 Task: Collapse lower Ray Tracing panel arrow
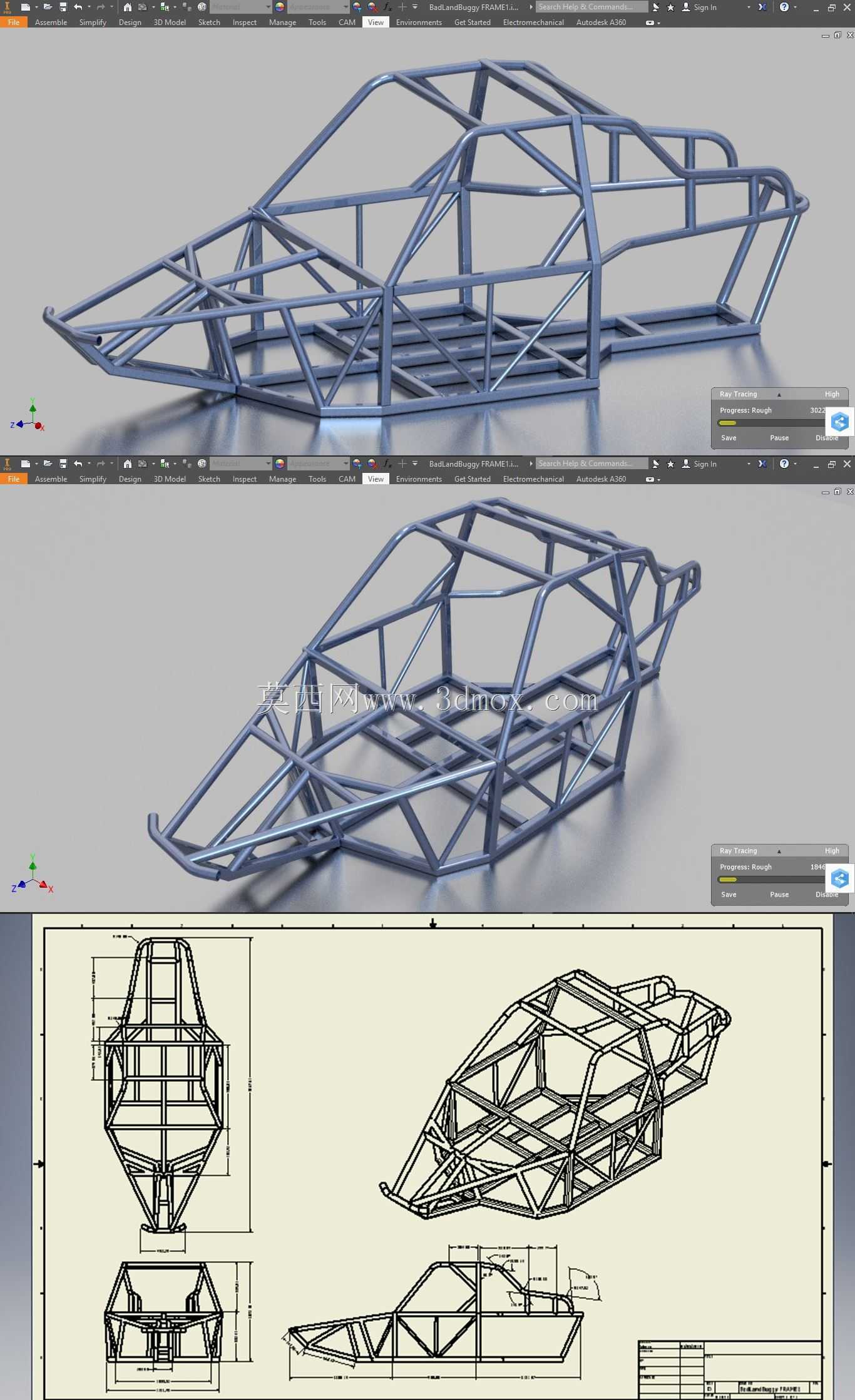(x=779, y=851)
